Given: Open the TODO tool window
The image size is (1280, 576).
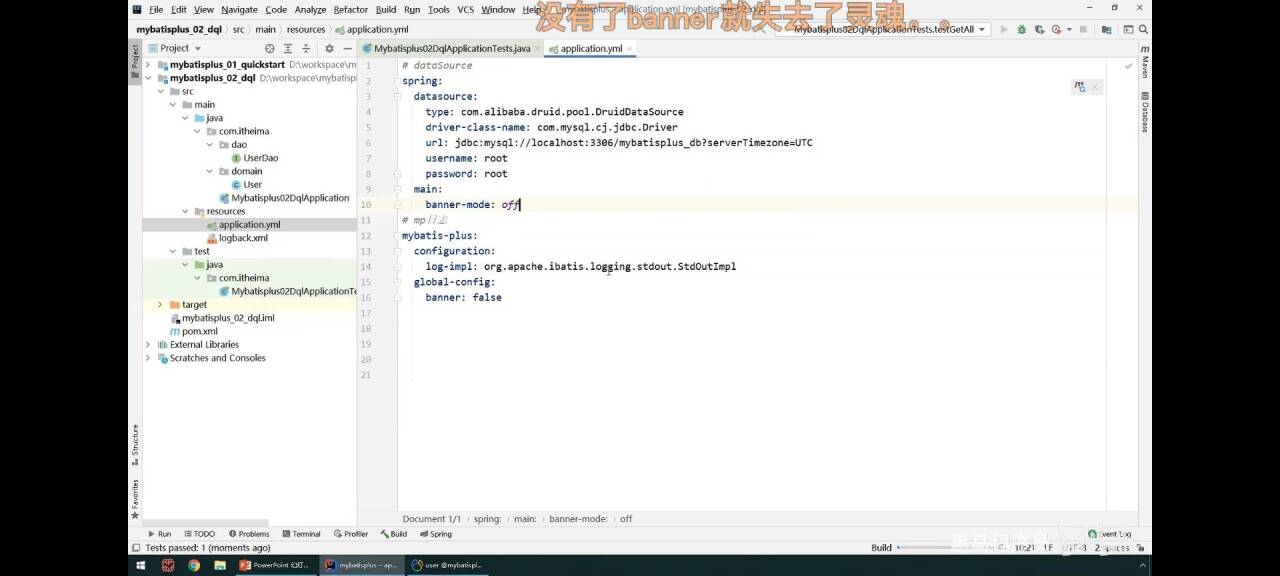Looking at the screenshot, I should 199,534.
